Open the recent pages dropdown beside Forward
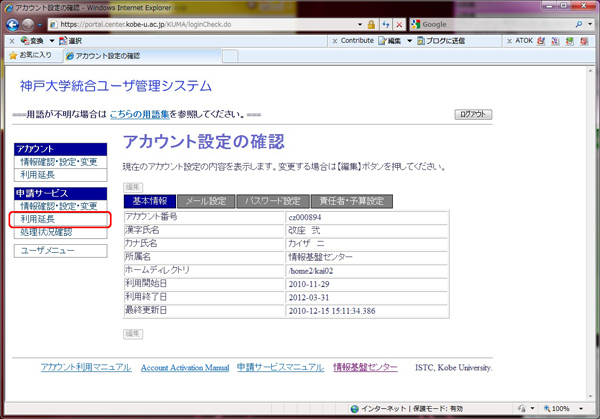 click(40, 24)
